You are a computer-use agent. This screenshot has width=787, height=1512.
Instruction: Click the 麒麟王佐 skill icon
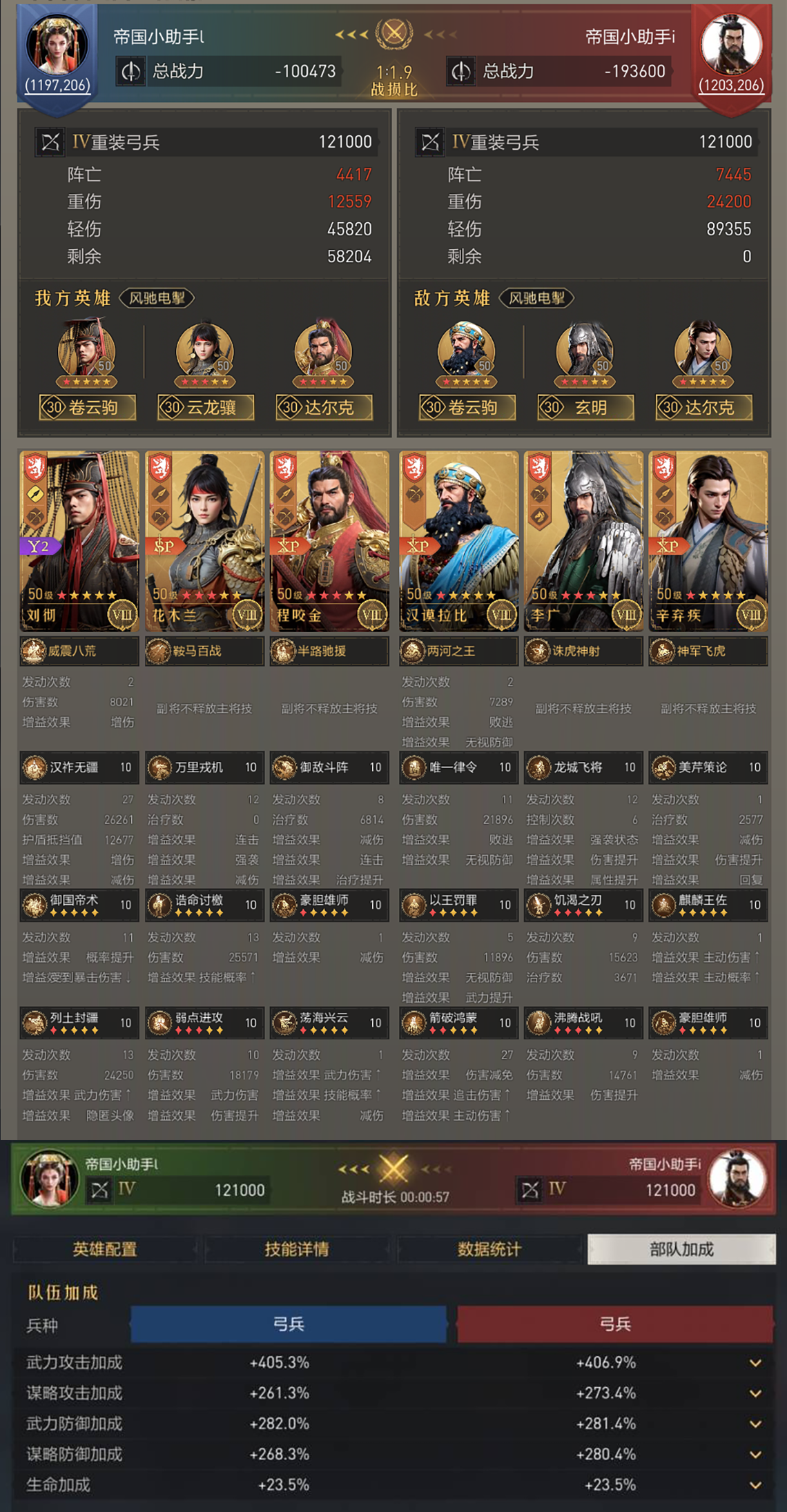click(663, 905)
